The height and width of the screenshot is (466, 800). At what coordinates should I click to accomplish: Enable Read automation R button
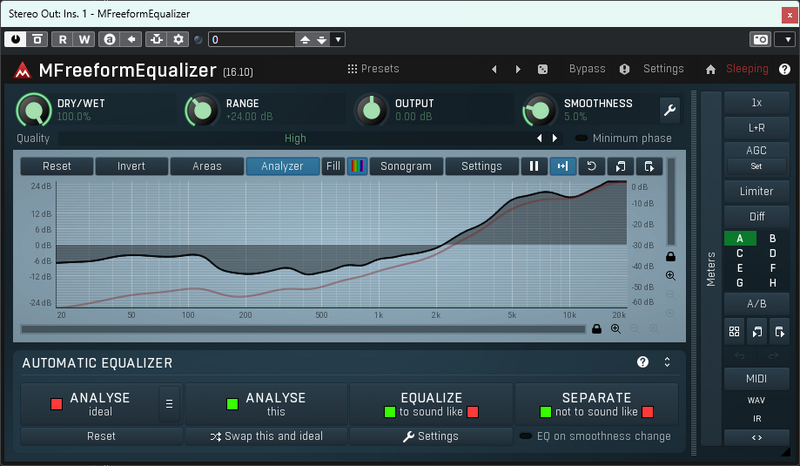[62, 39]
